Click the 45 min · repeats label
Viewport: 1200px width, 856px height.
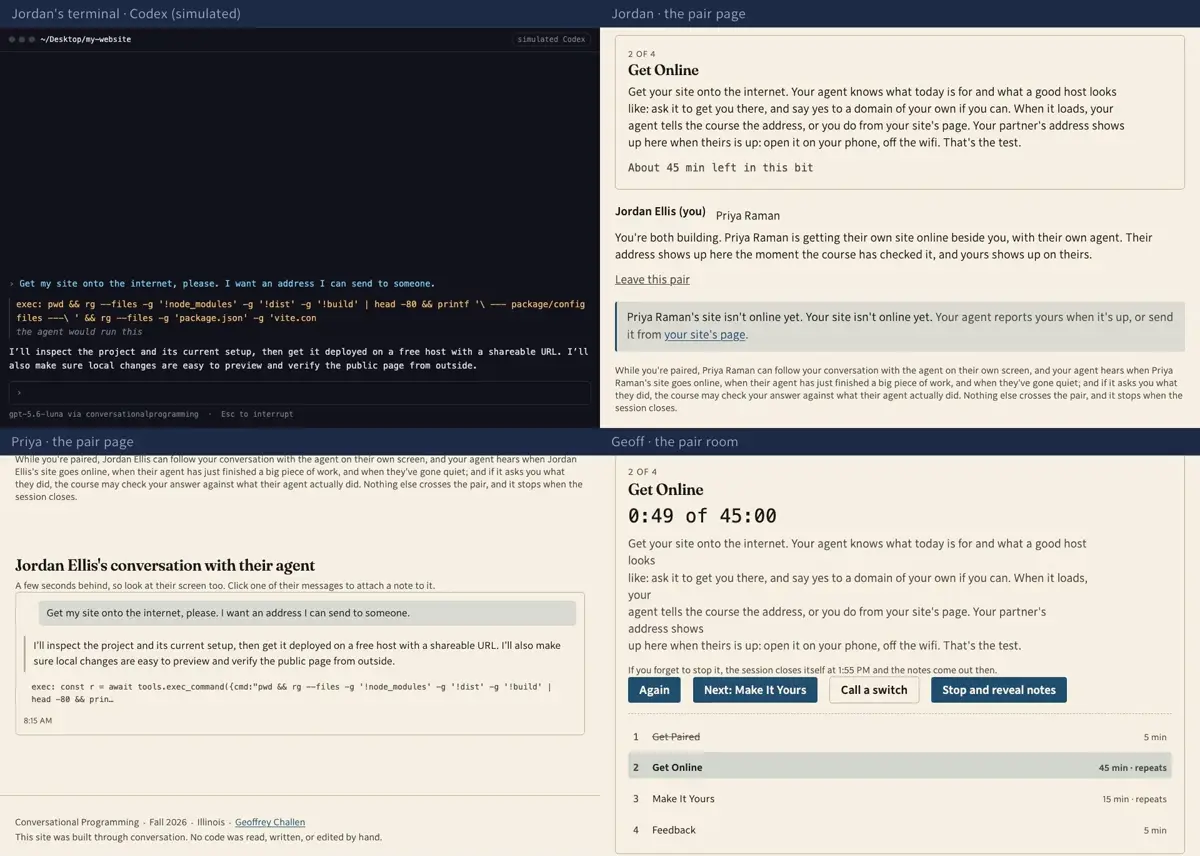(x=1132, y=768)
